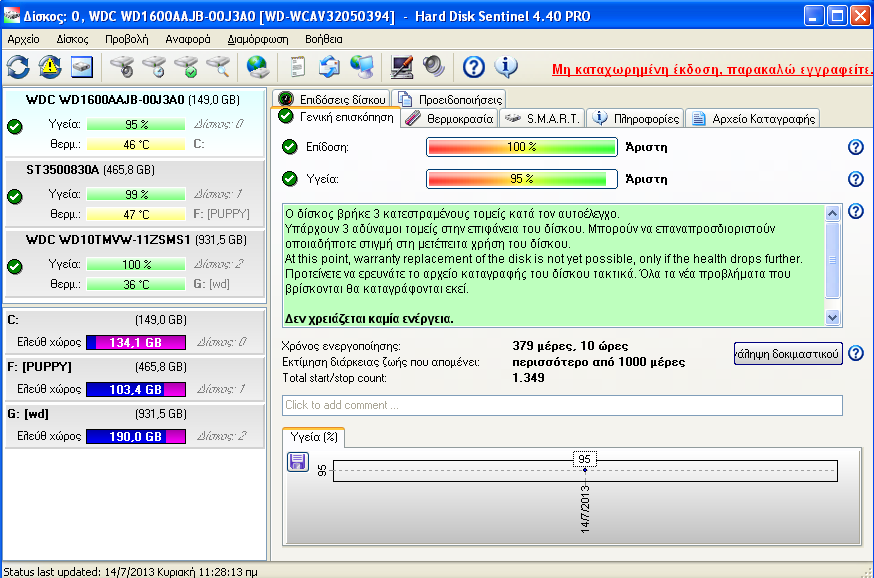The image size is (874, 578).
Task: Open the Αρχείο Καταγραφής tab
Action: point(752,119)
